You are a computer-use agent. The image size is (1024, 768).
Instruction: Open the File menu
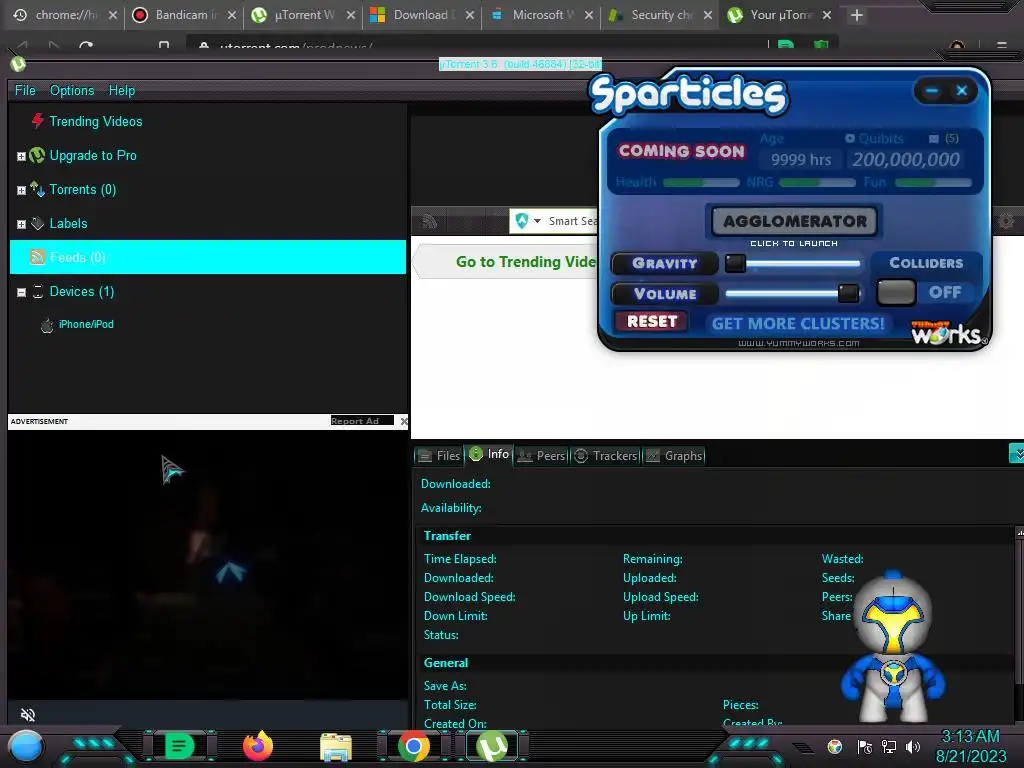tap(25, 90)
